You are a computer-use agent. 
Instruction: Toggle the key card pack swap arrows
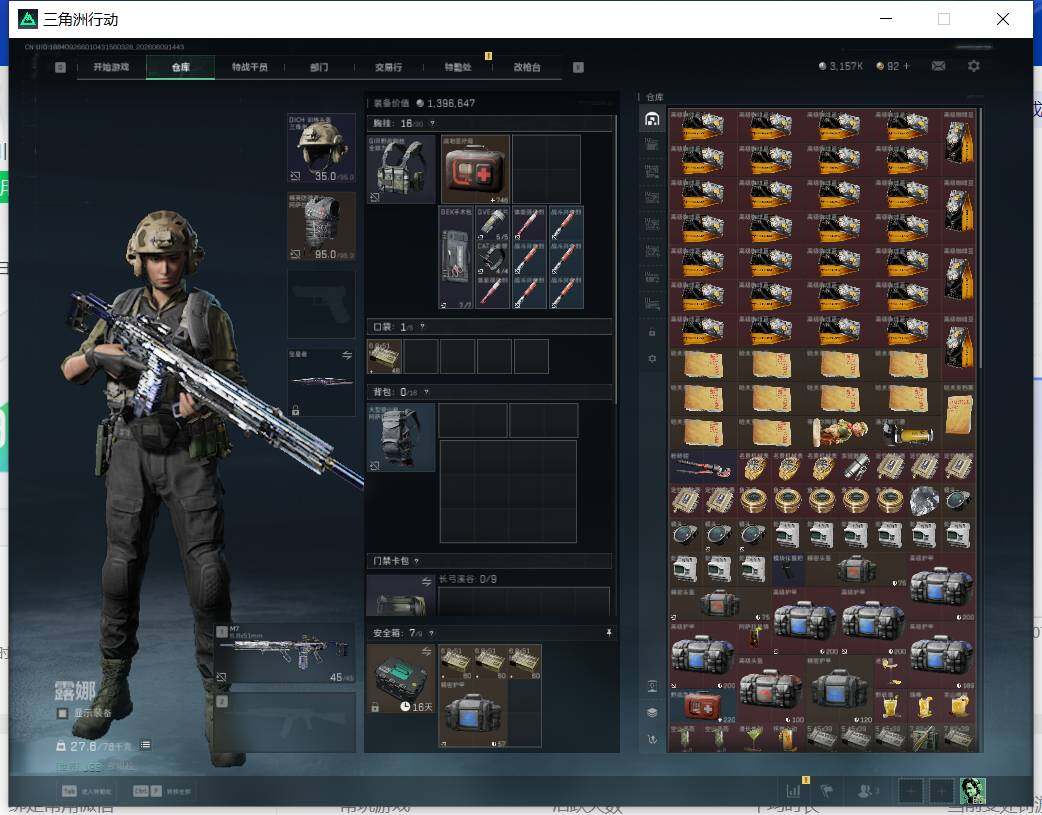tap(426, 582)
